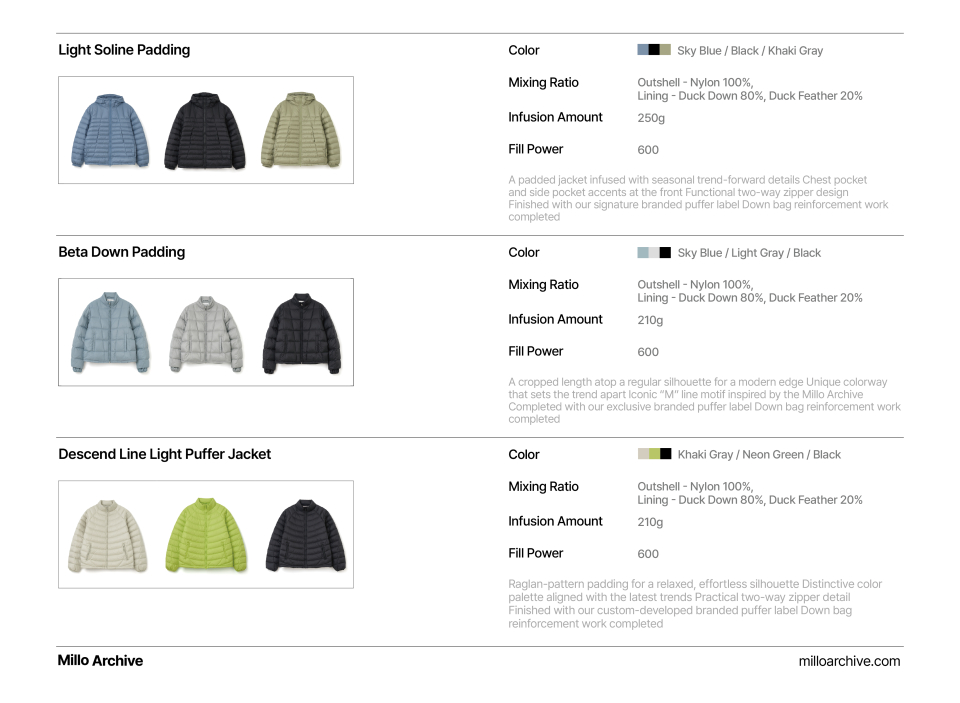Click the Descend Line jacket color swatch strip
Viewport: 960px width, 703px height.
tap(654, 454)
